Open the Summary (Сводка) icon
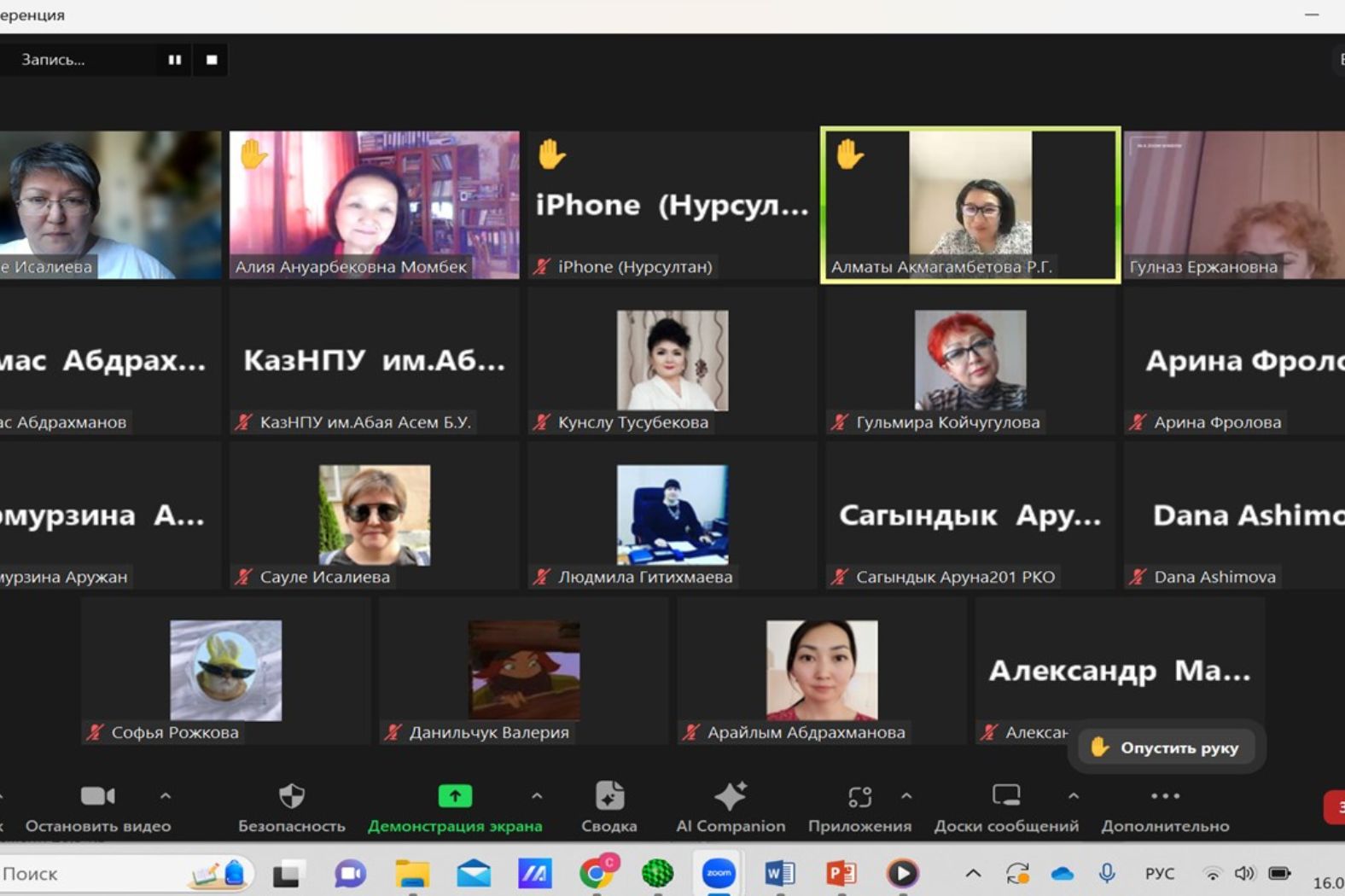Viewport: 1345px width, 896px height. (608, 797)
